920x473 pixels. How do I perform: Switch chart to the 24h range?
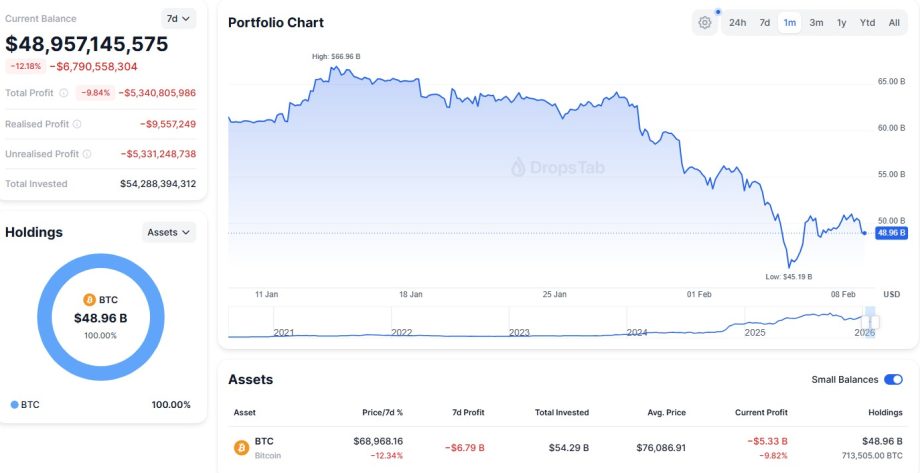click(737, 23)
